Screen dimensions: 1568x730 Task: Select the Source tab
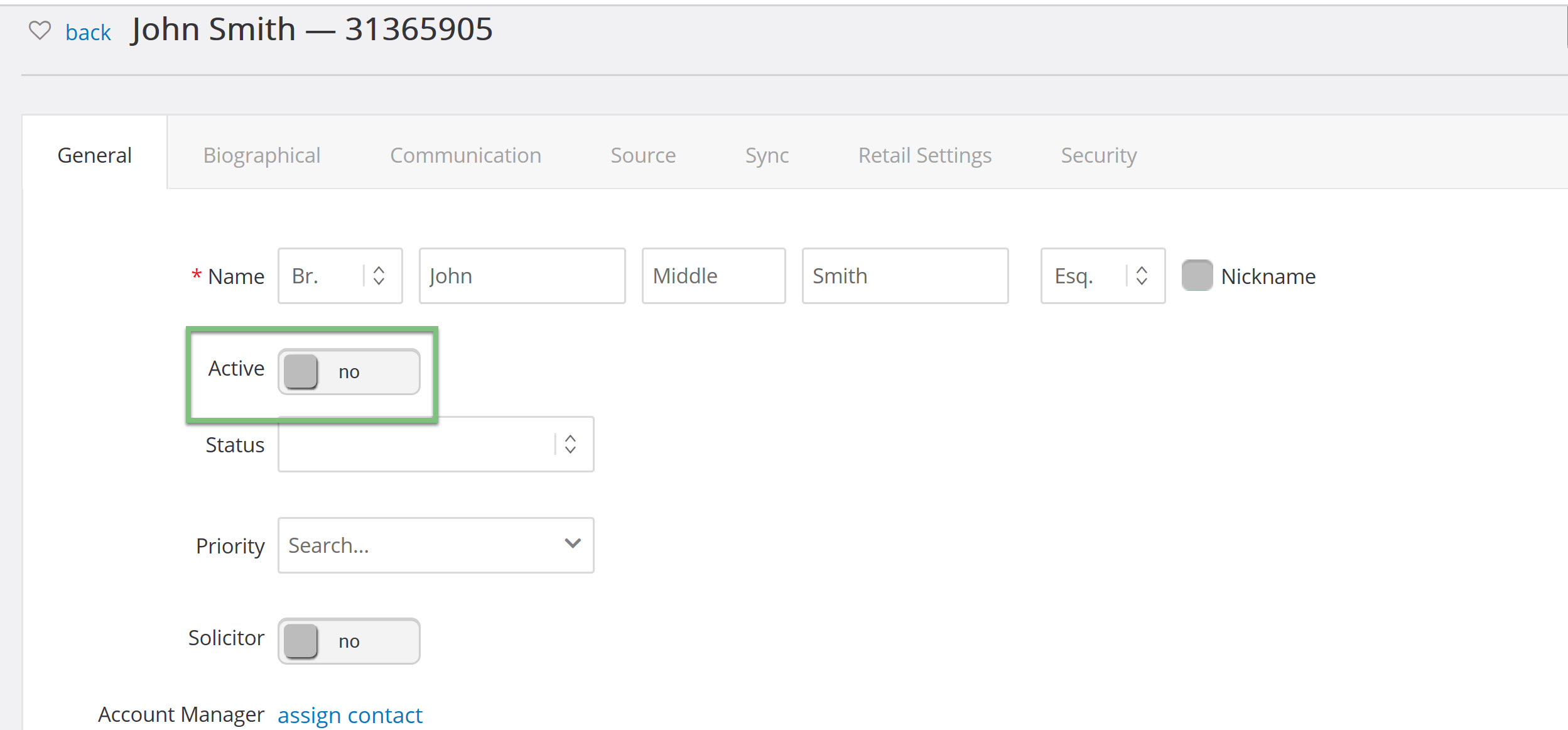tap(643, 155)
